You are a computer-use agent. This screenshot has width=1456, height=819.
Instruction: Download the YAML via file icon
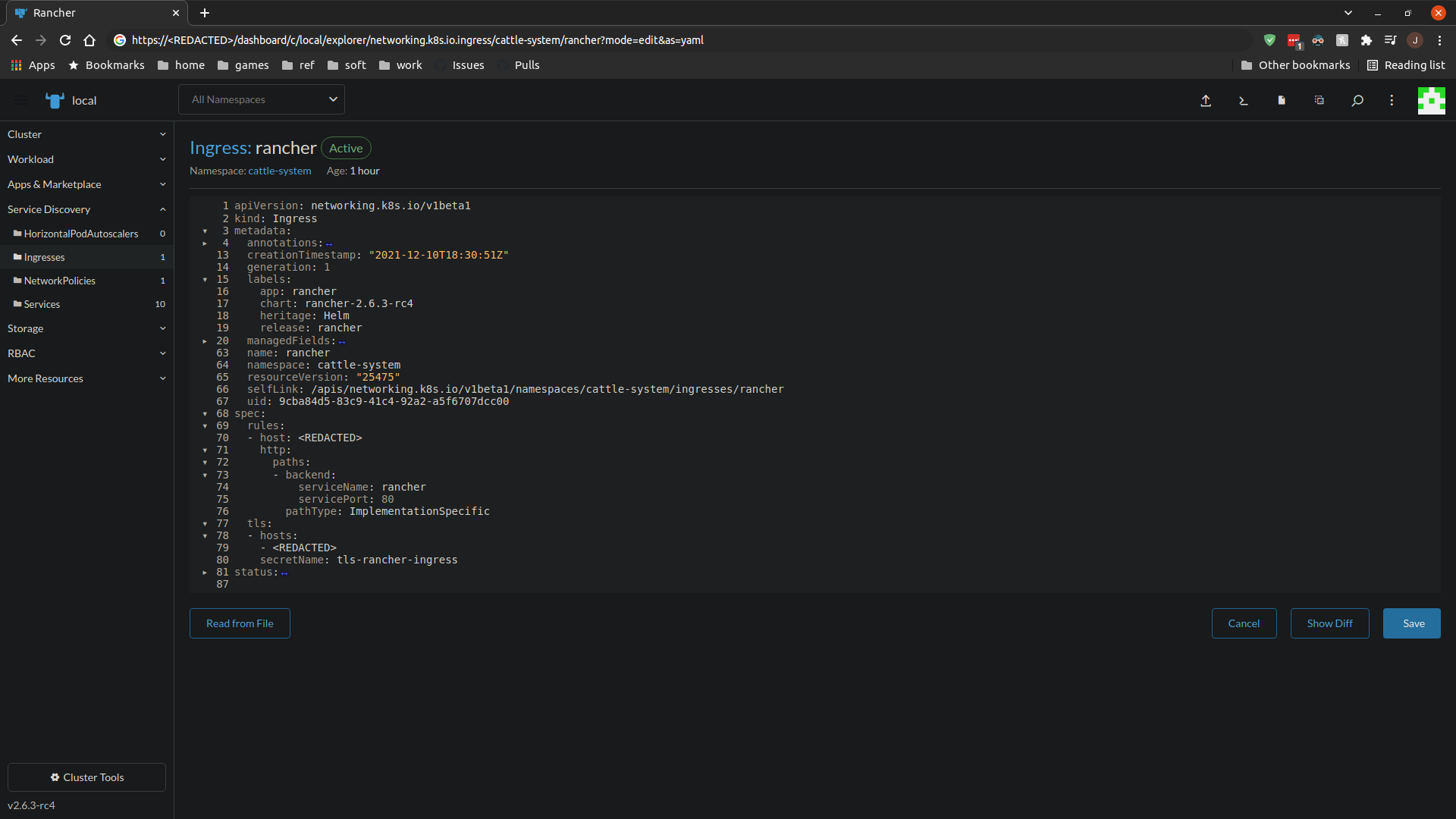1281,100
